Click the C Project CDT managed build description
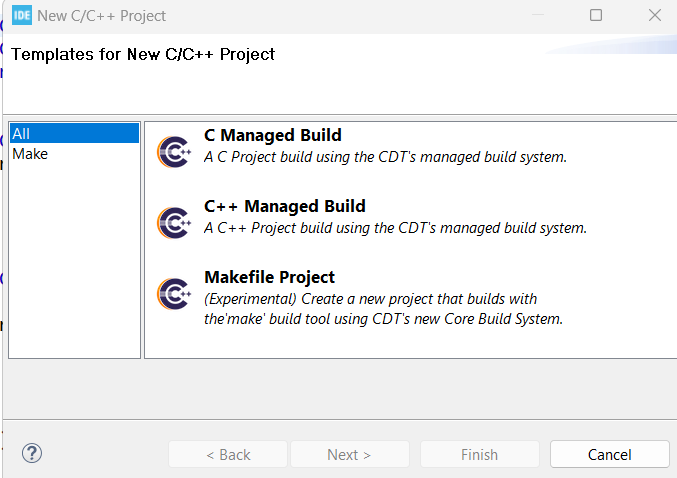 tap(385, 157)
